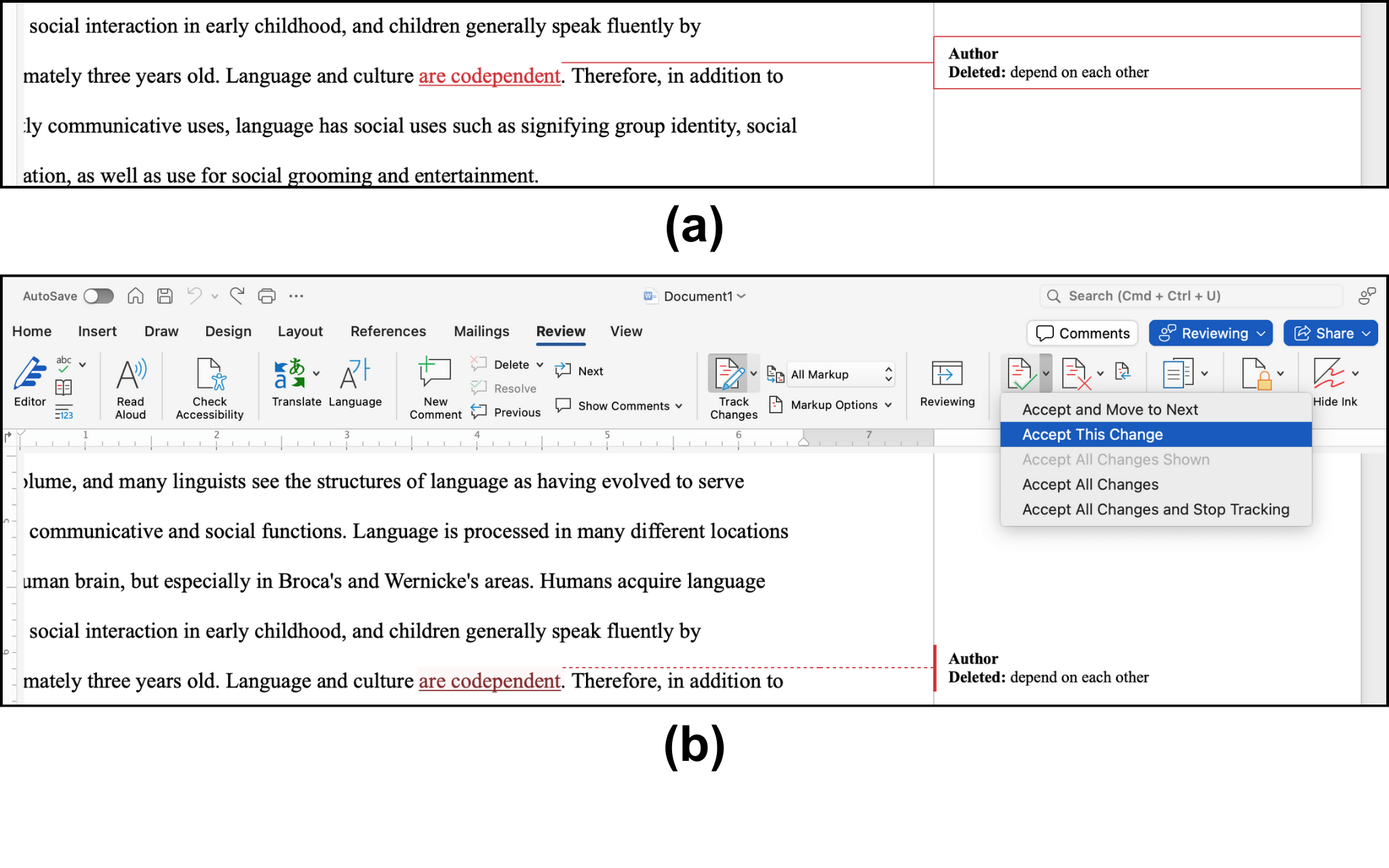Open Word Count icon
Image resolution: width=1389 pixels, height=868 pixels.
[x=64, y=412]
